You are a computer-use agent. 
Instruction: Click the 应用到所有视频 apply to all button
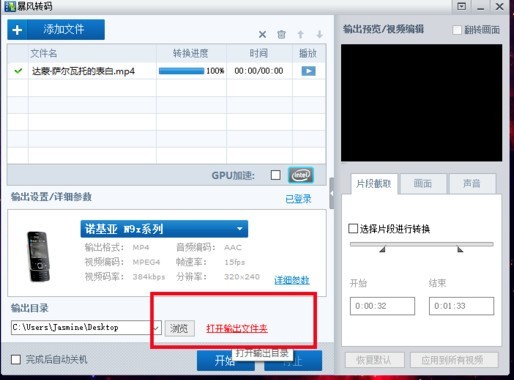454,360
